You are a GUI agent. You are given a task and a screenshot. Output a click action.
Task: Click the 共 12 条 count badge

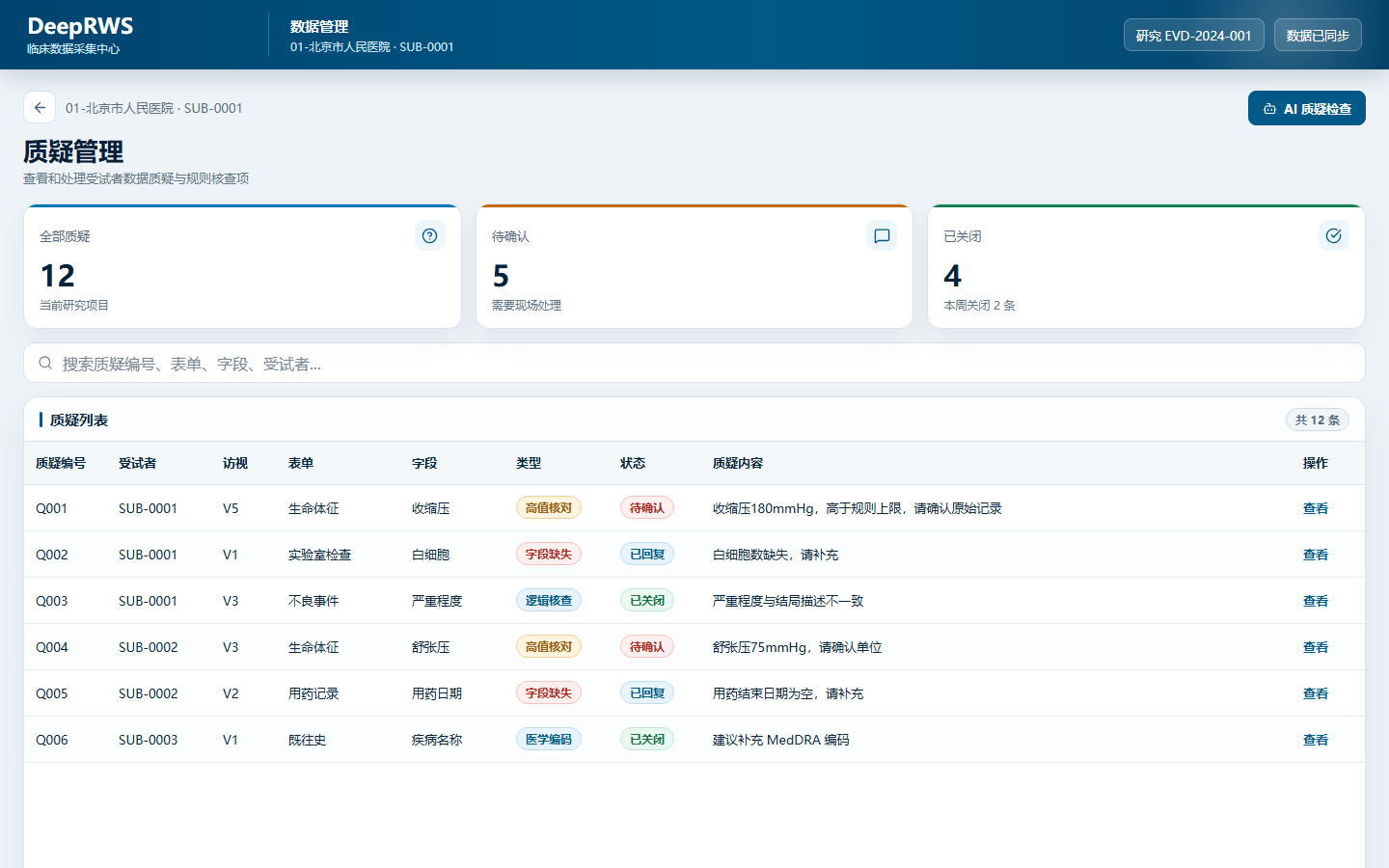(x=1318, y=420)
